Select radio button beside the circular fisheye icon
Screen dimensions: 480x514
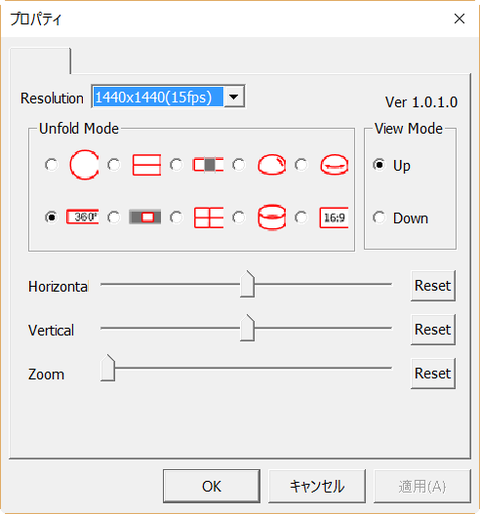point(51,165)
